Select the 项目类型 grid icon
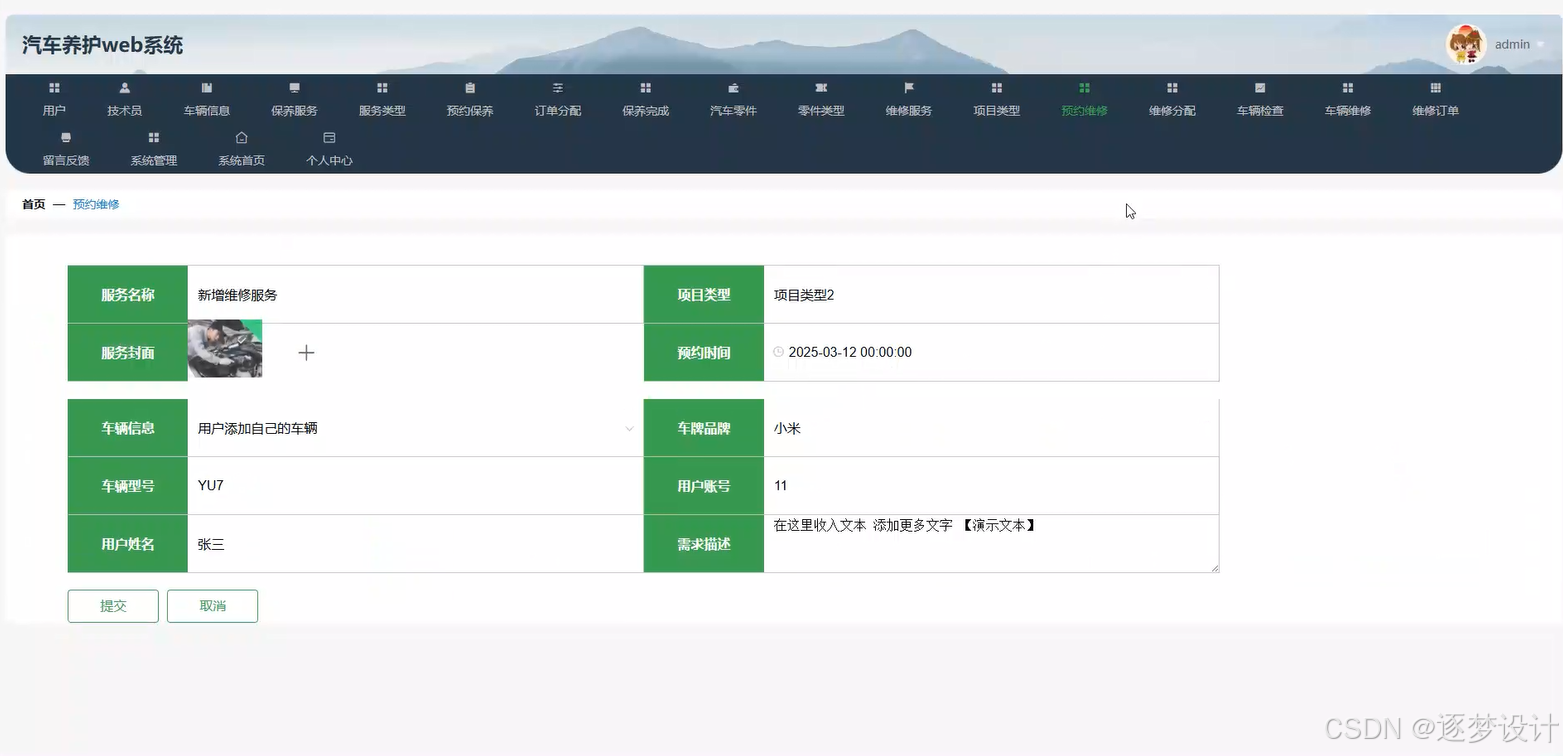The image size is (1563, 756). tap(997, 88)
